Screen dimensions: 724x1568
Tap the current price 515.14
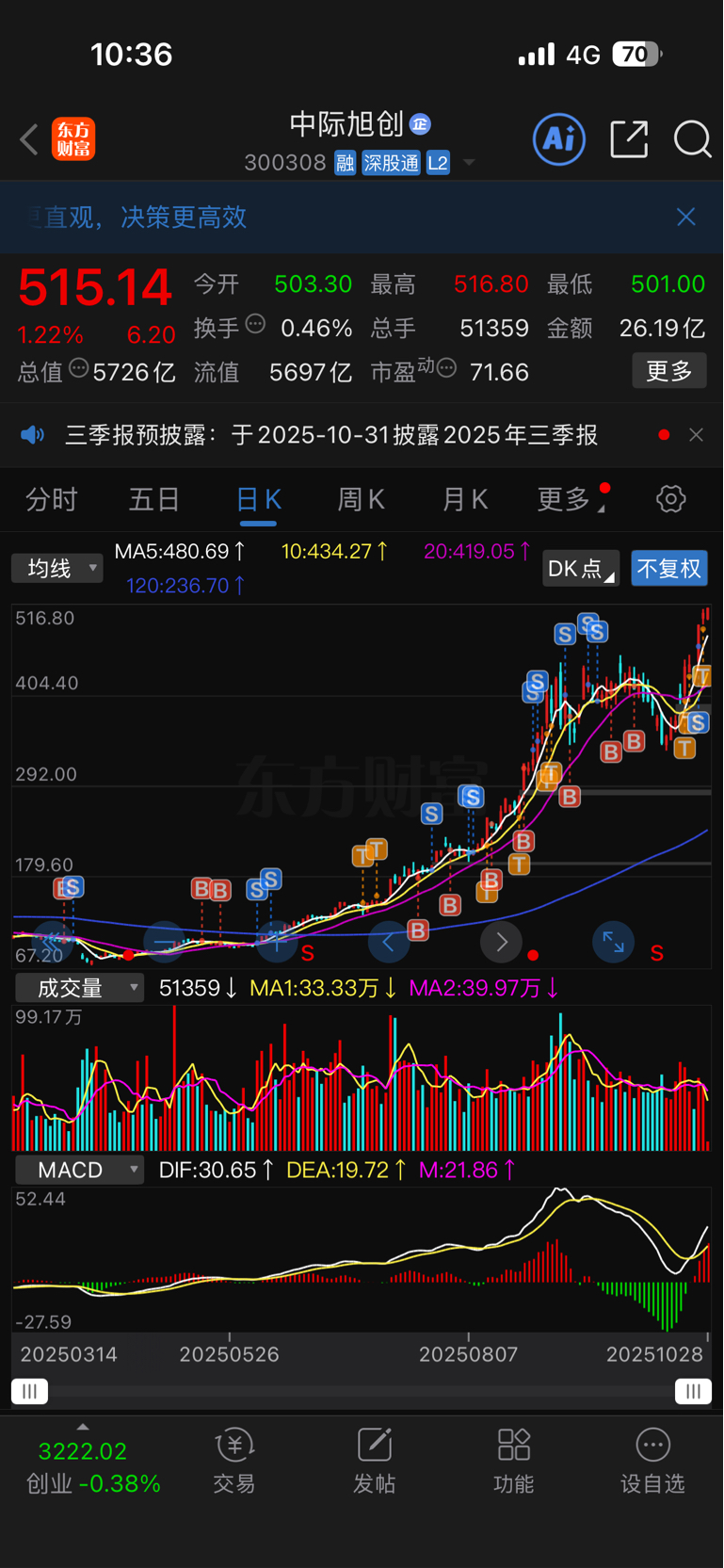point(95,287)
